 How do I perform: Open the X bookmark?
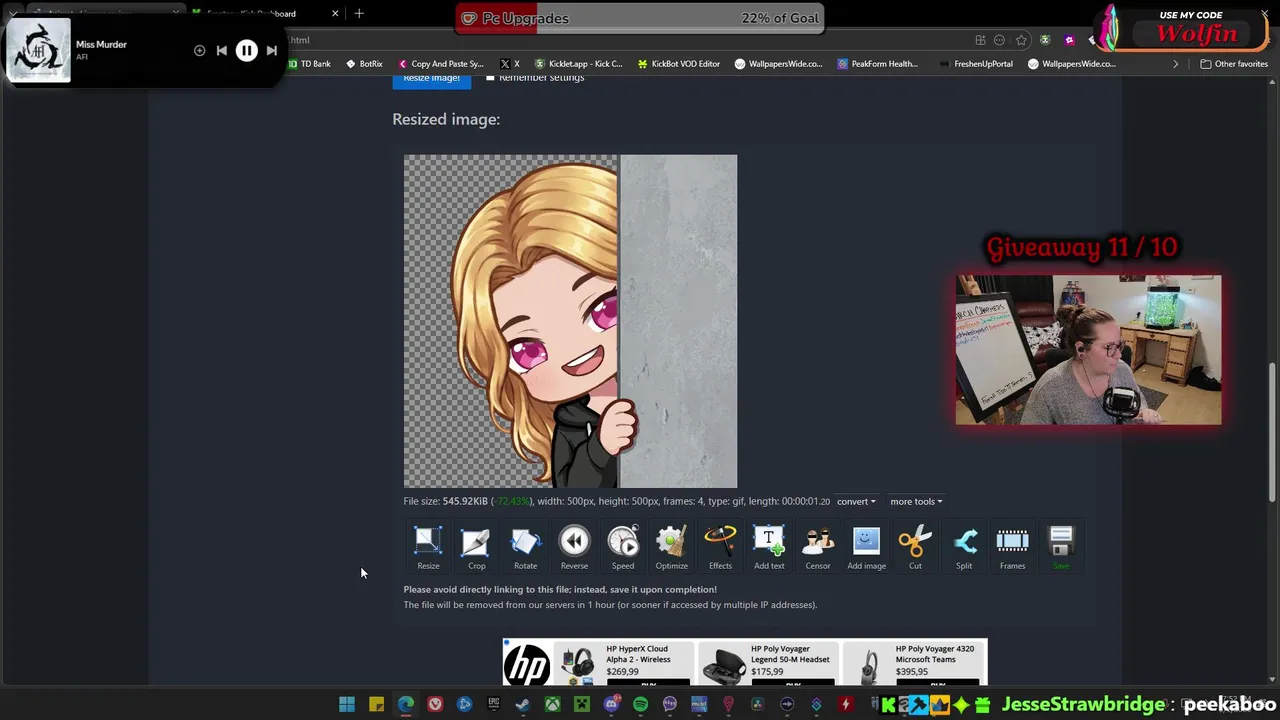tap(509, 64)
